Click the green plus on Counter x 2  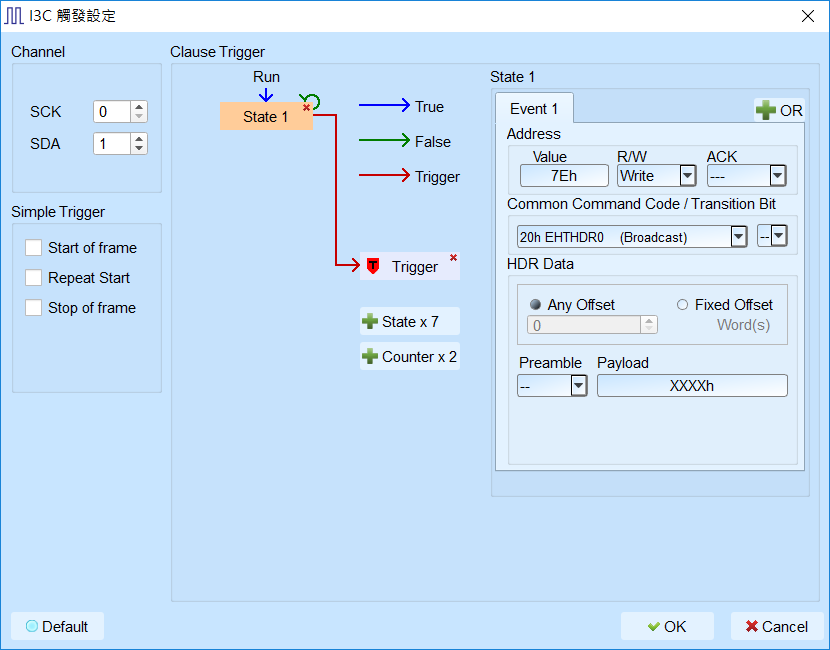pyautogui.click(x=369, y=356)
